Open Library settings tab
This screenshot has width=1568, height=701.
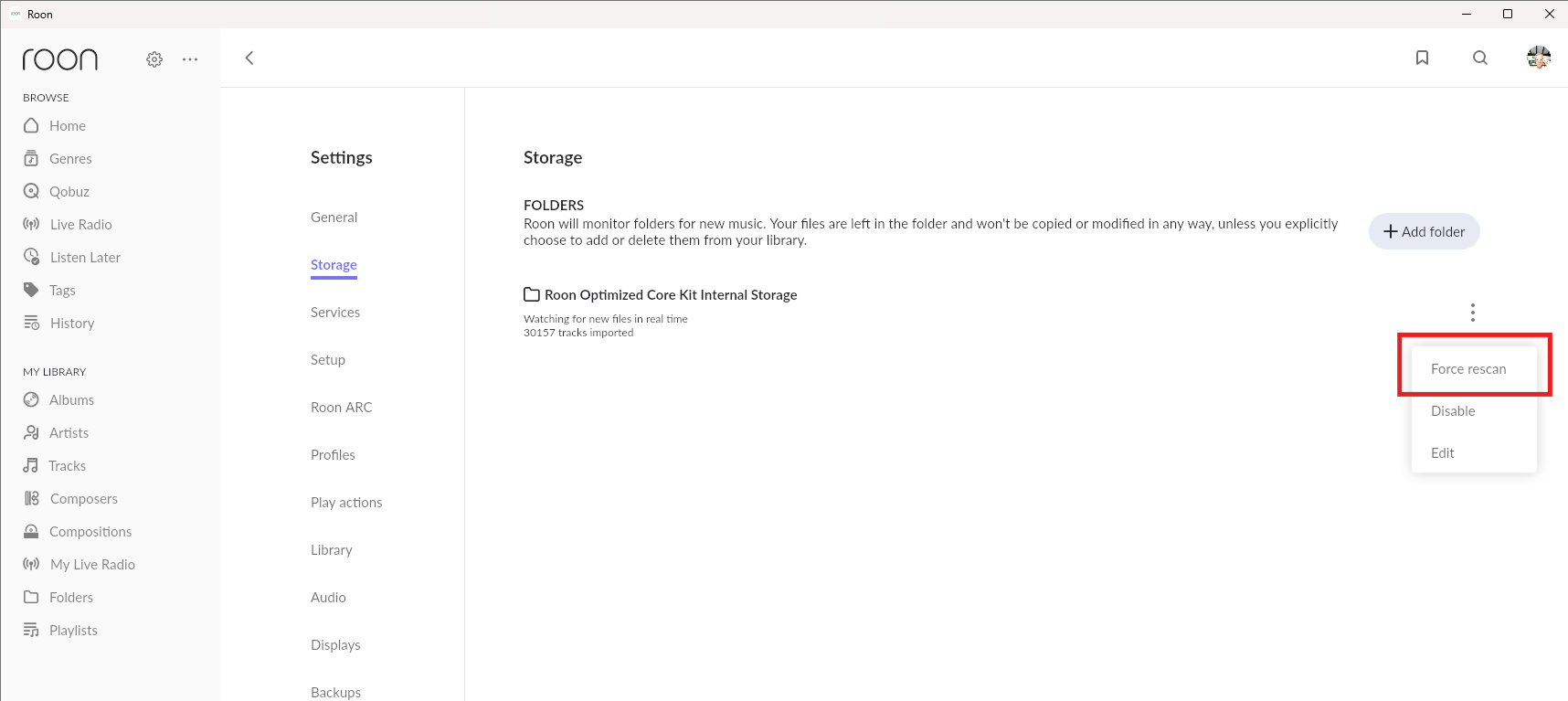[332, 550]
